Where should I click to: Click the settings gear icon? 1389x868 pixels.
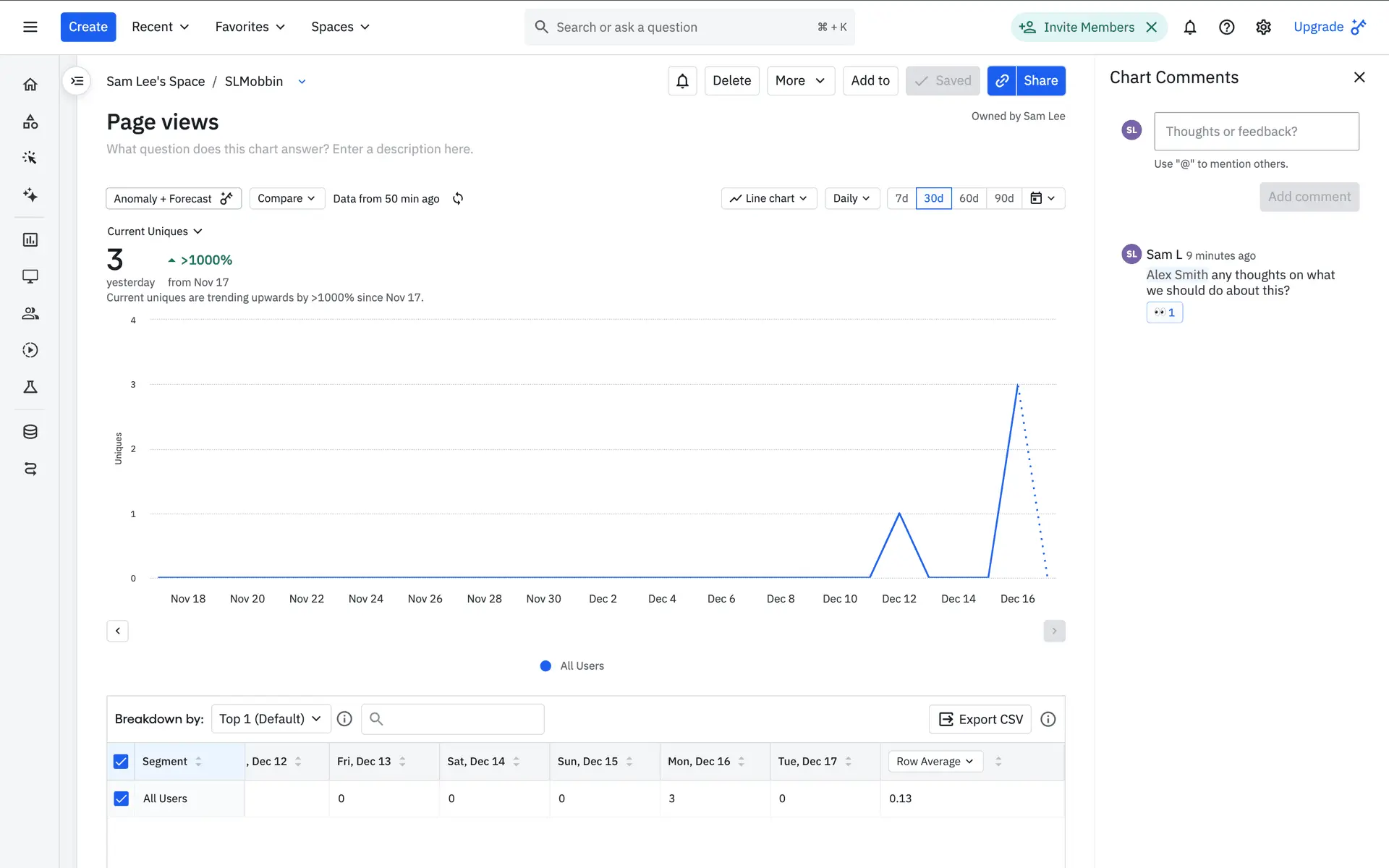[x=1263, y=27]
